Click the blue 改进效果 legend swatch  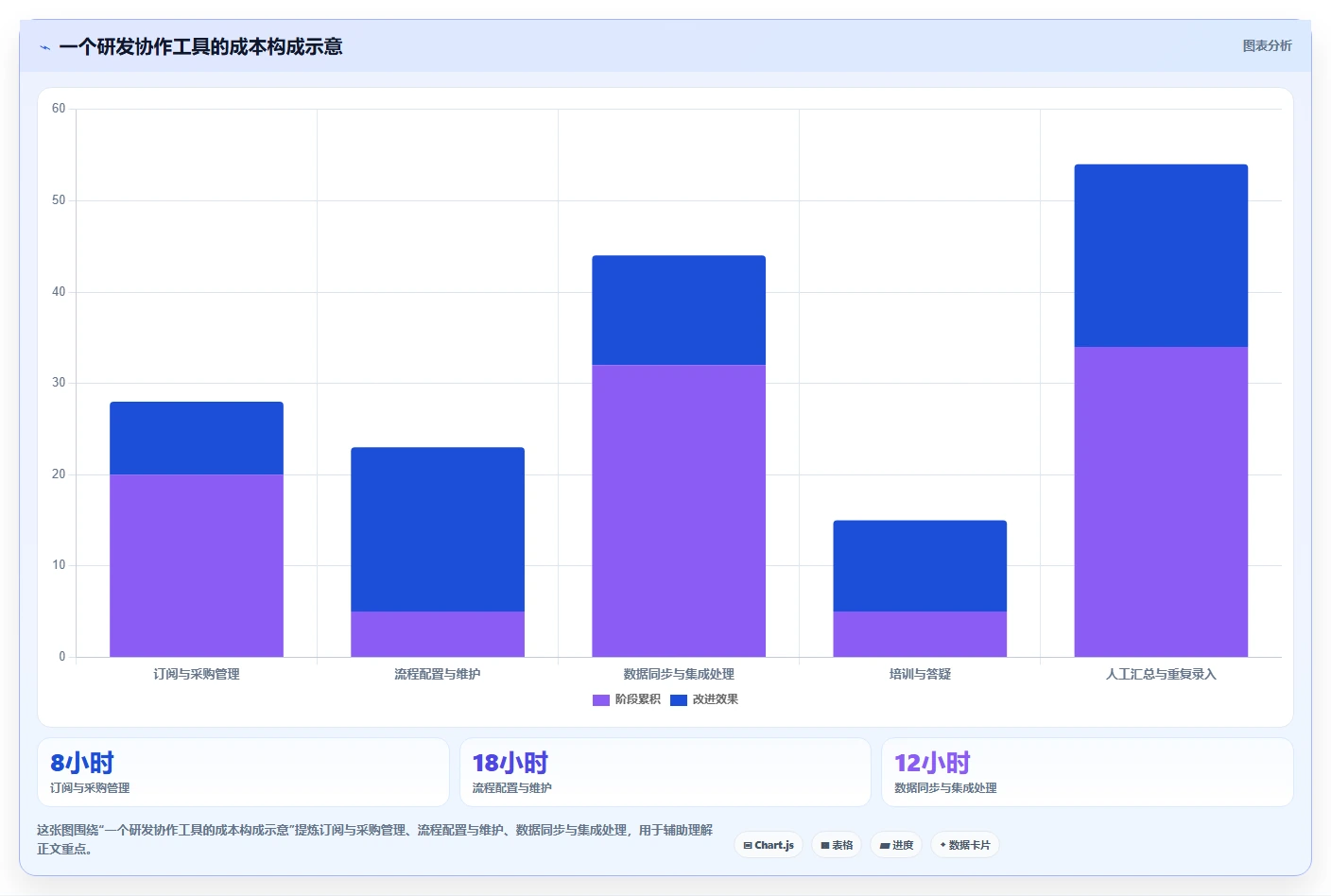click(x=679, y=700)
